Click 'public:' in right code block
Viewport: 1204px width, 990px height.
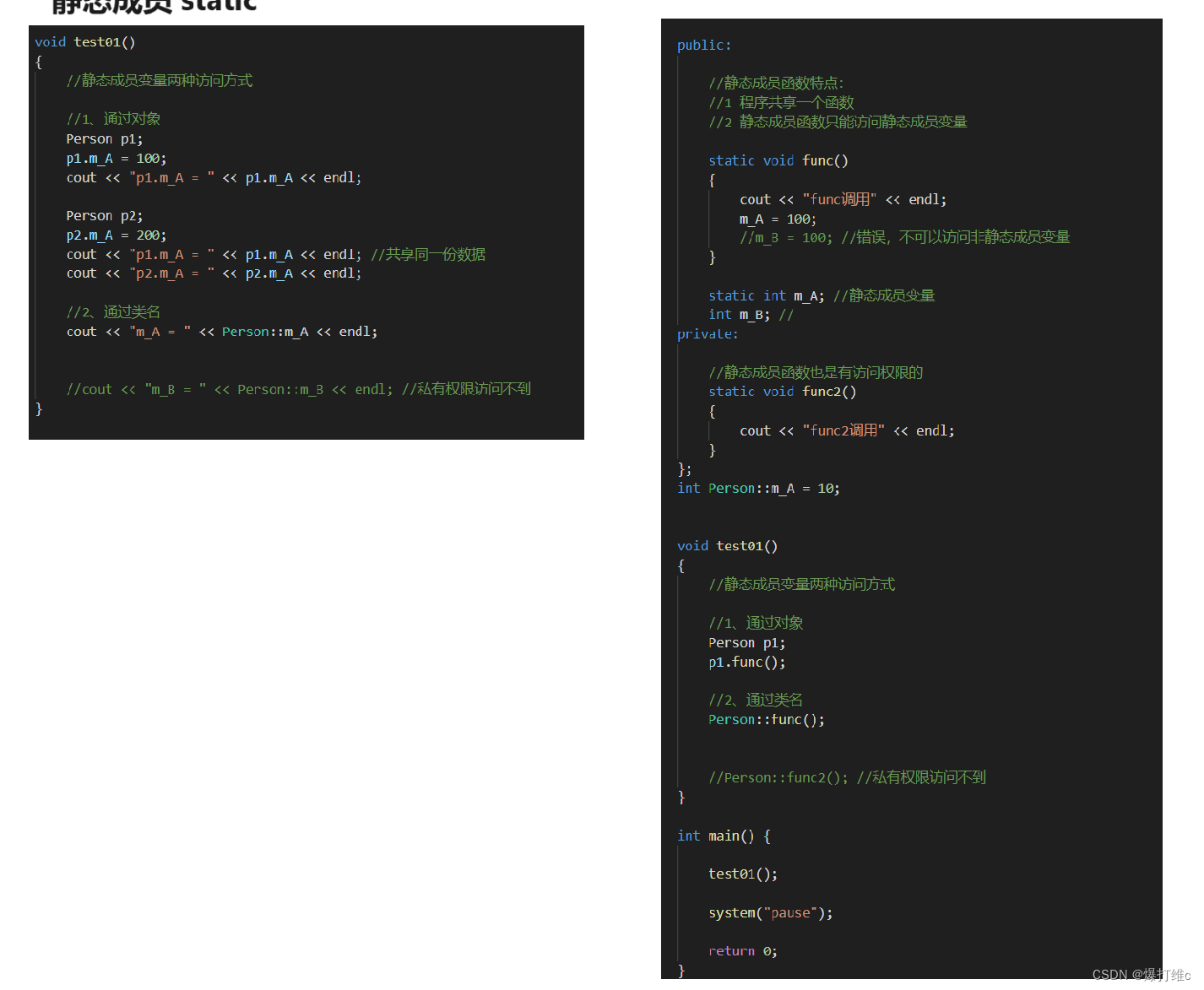click(x=704, y=46)
